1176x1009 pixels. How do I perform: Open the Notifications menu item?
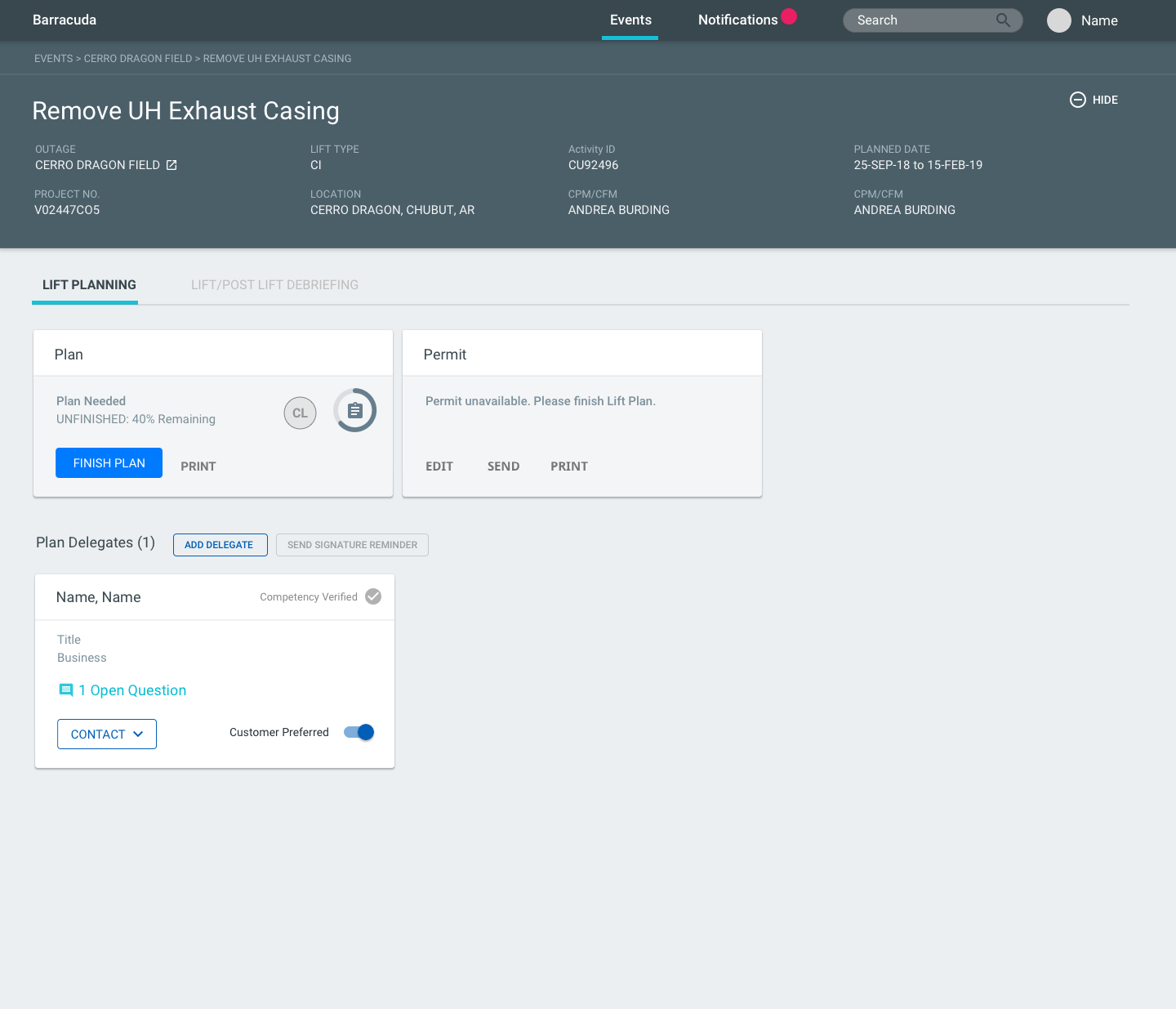pyautogui.click(x=737, y=20)
